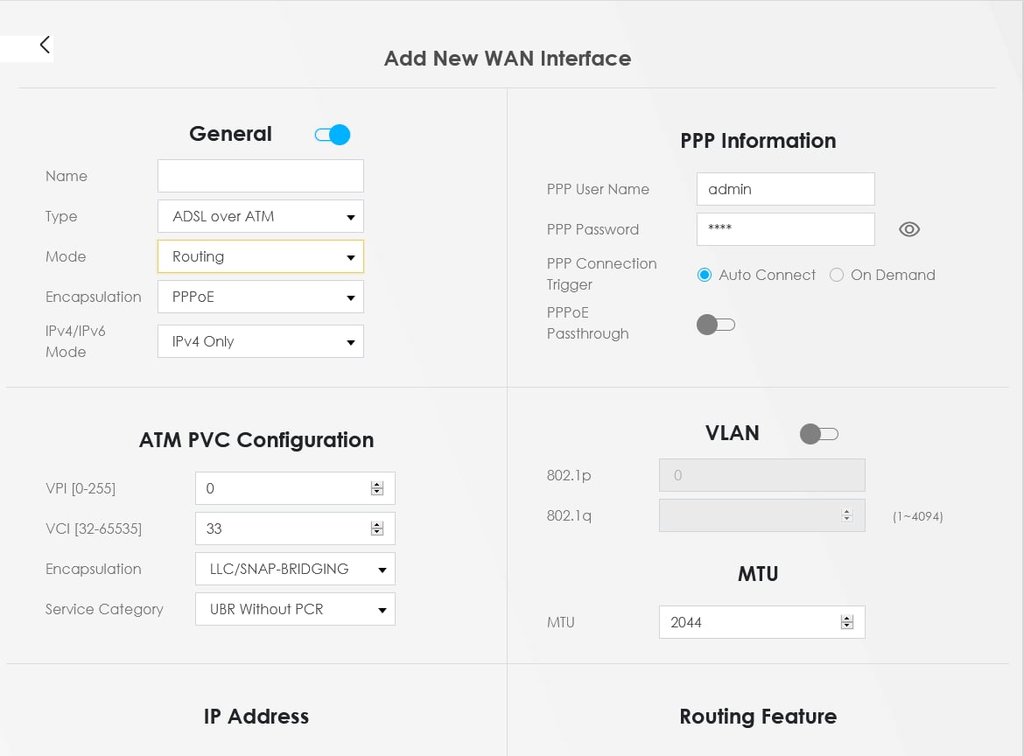Expand the Mode dropdown set to Routing
This screenshot has width=1024, height=756.
261,257
